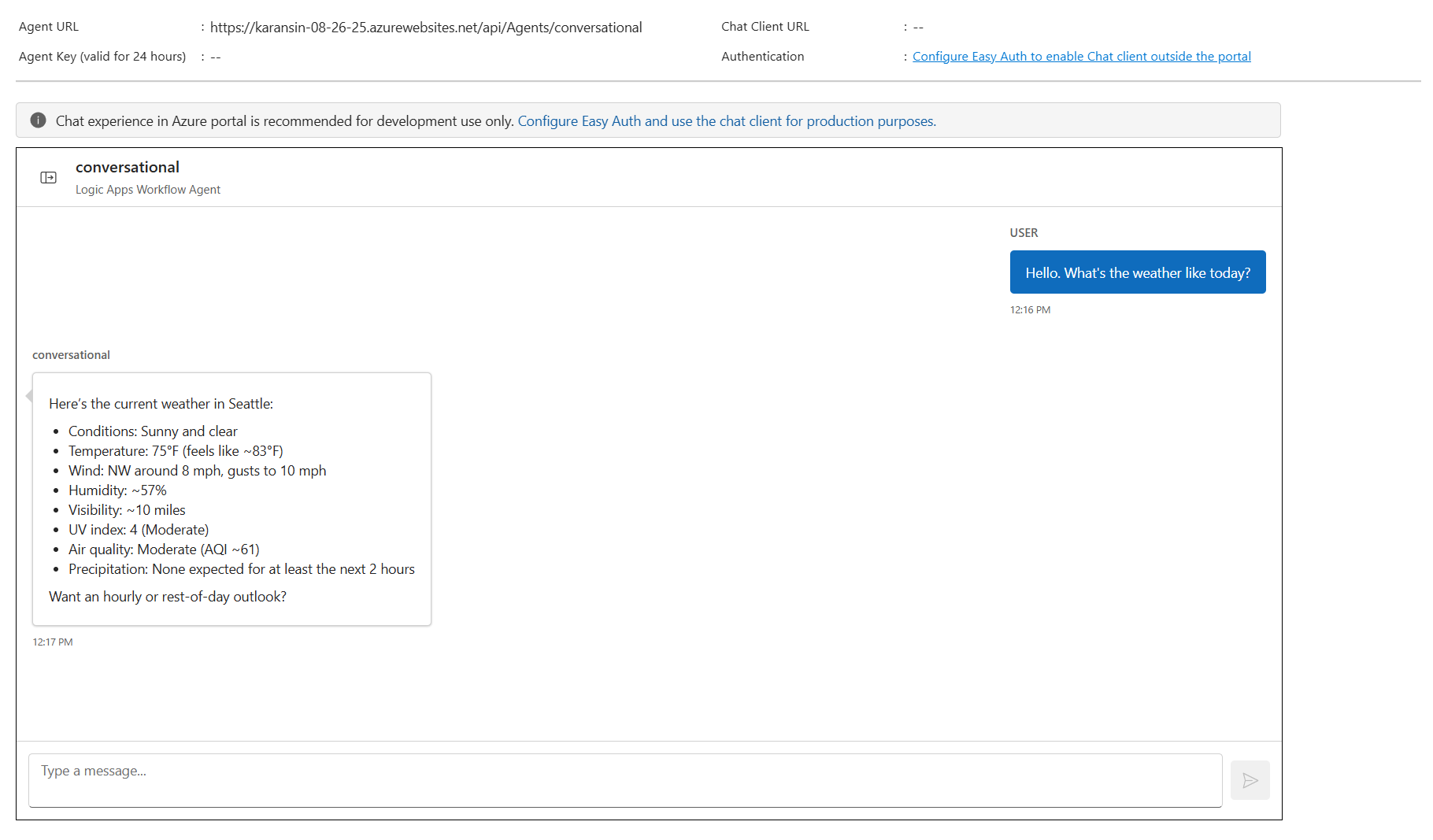Click the conversational label above agent reply

71,354
